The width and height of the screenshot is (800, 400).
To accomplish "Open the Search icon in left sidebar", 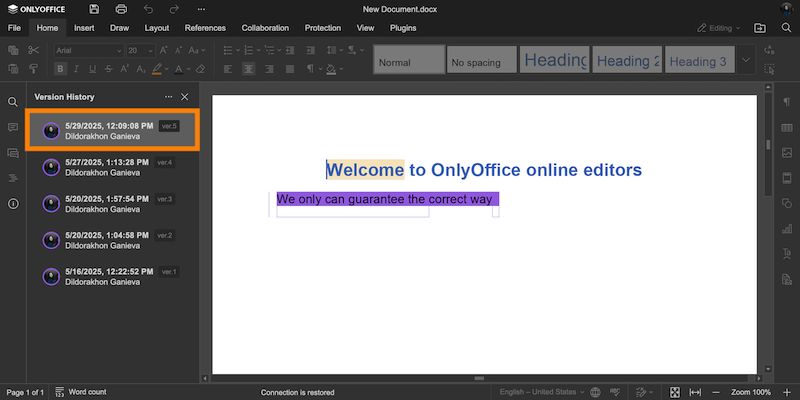I will pos(13,102).
